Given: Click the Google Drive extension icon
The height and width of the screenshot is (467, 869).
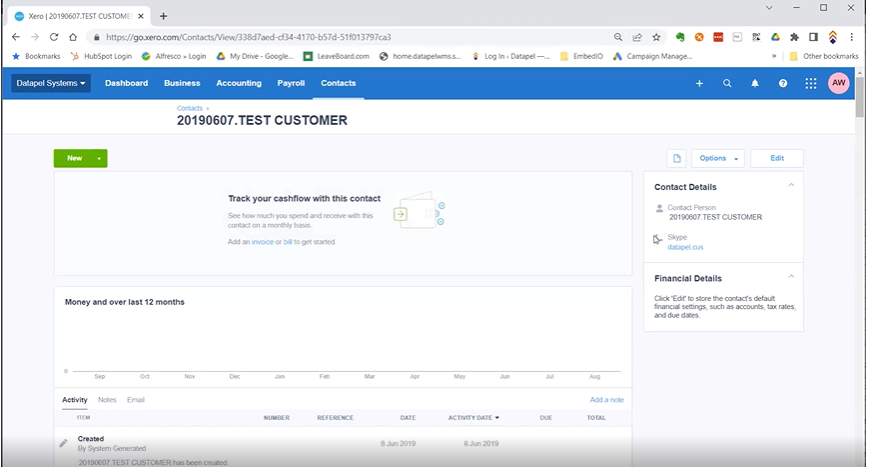Looking at the screenshot, I should 775,37.
